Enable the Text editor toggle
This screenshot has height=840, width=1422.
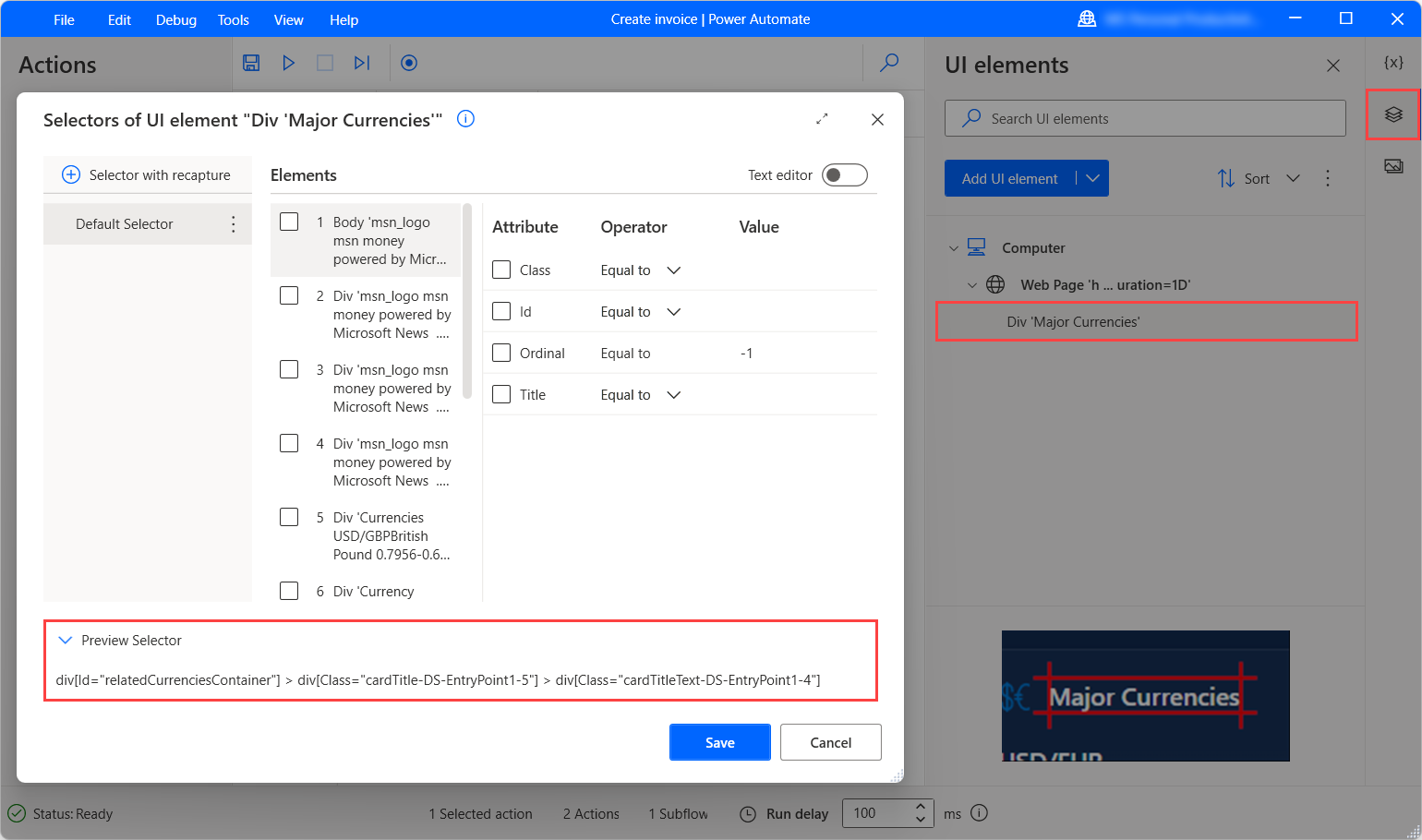tap(845, 175)
